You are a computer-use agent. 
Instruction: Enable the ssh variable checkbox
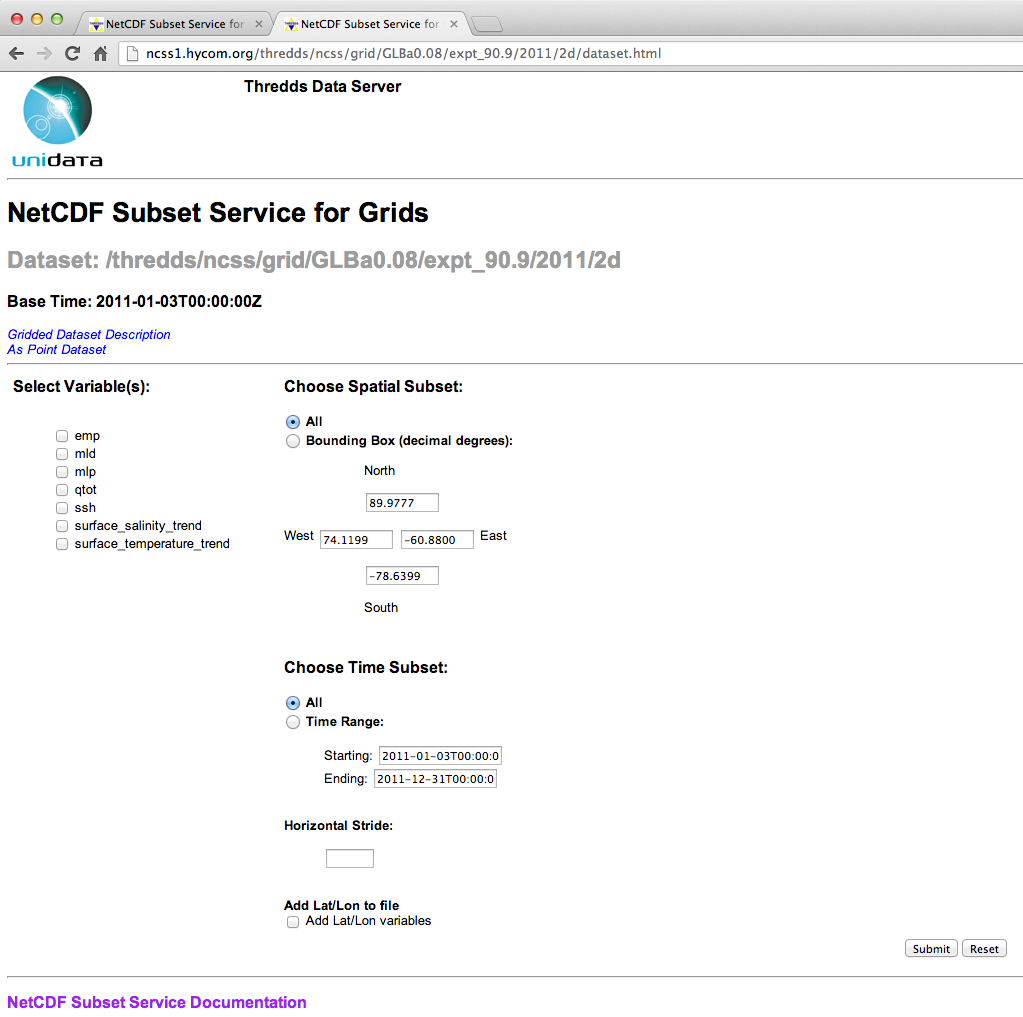point(62,508)
